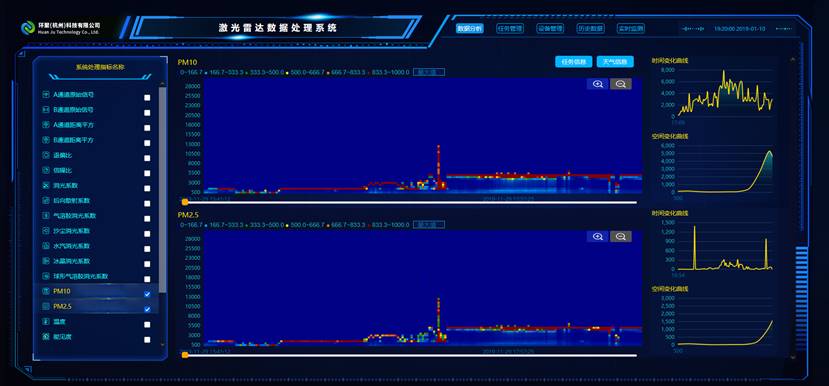Switch to the 任务管理 tab
Viewport: 829px width, 386px height.
click(510, 29)
